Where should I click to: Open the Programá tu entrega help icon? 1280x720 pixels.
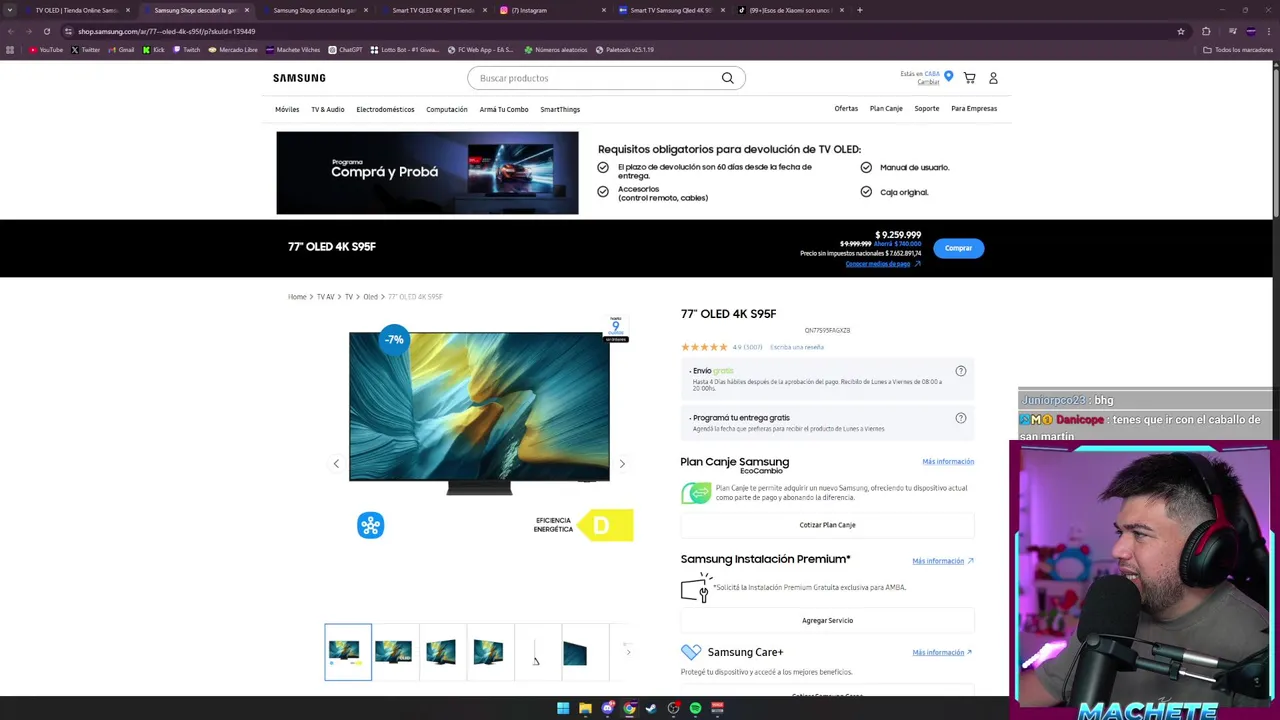point(961,418)
